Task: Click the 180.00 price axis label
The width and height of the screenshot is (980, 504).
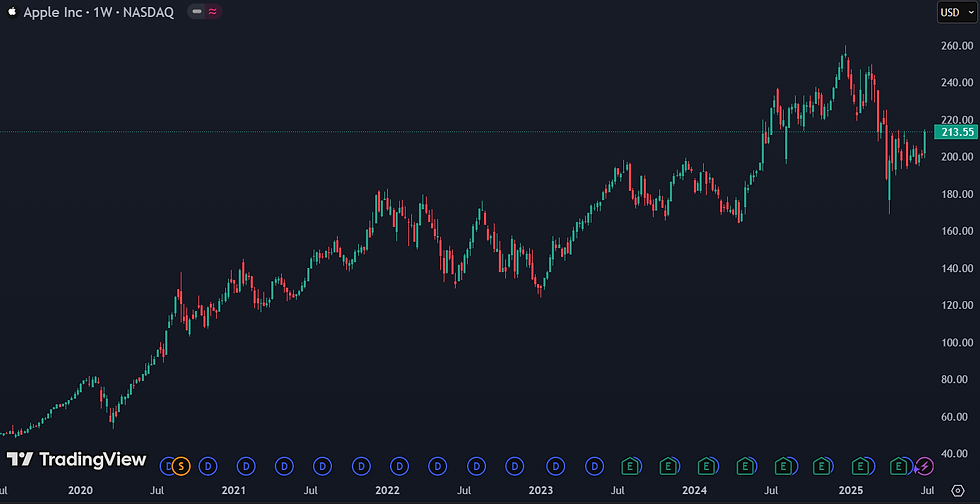Action: click(x=957, y=194)
